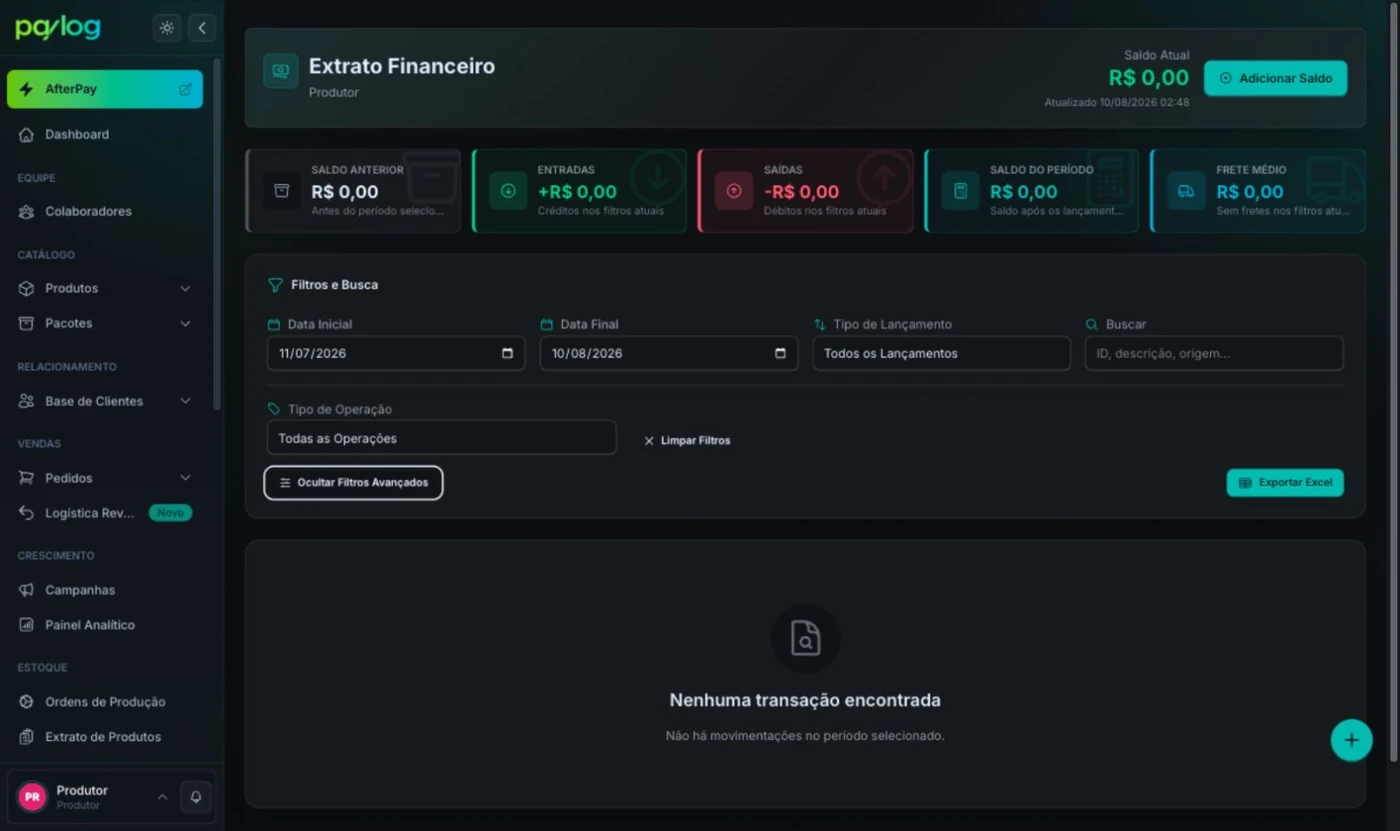Click the floating plus action button
This screenshot has width=1400, height=831.
(1351, 740)
